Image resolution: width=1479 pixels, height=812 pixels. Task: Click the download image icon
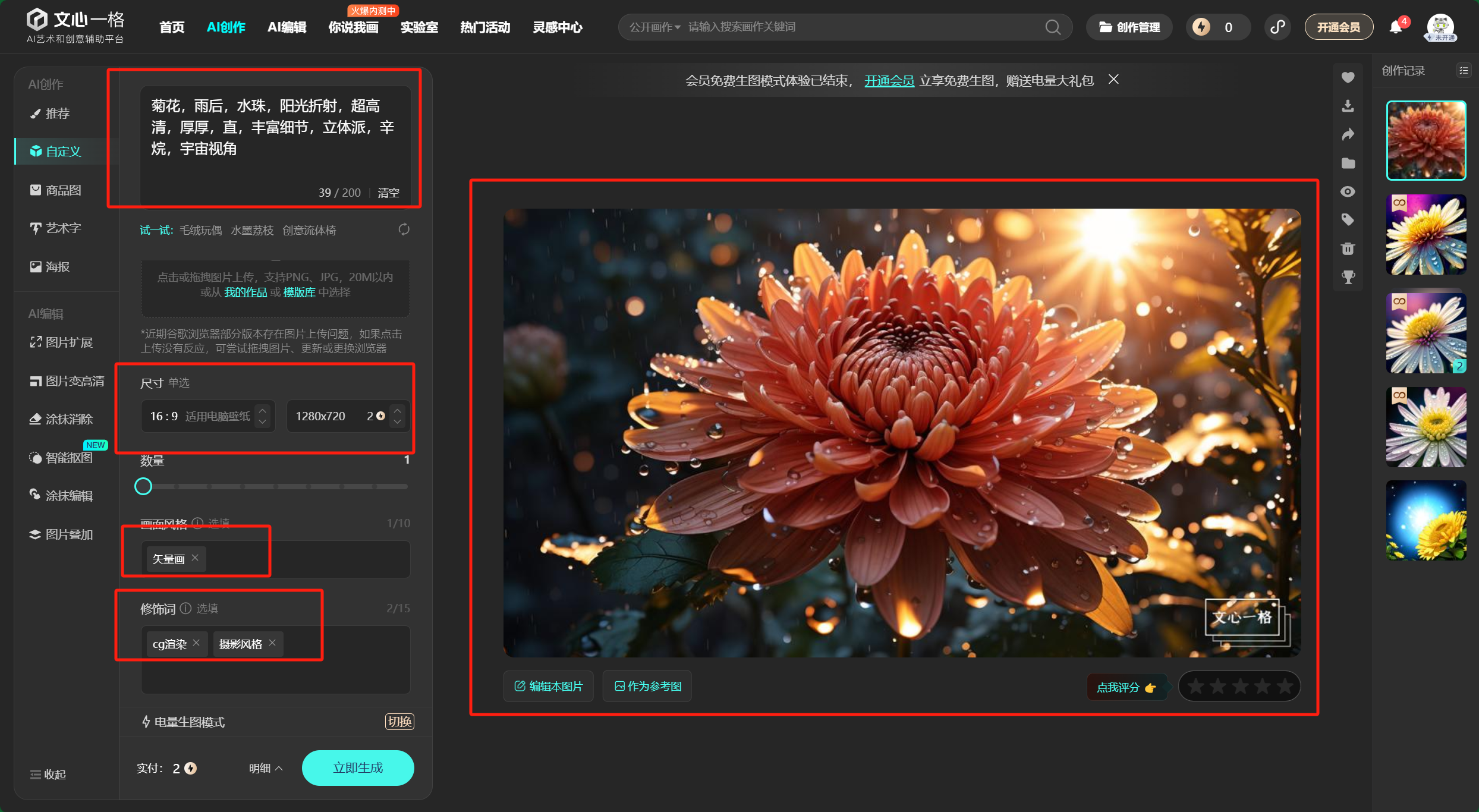pyautogui.click(x=1348, y=106)
